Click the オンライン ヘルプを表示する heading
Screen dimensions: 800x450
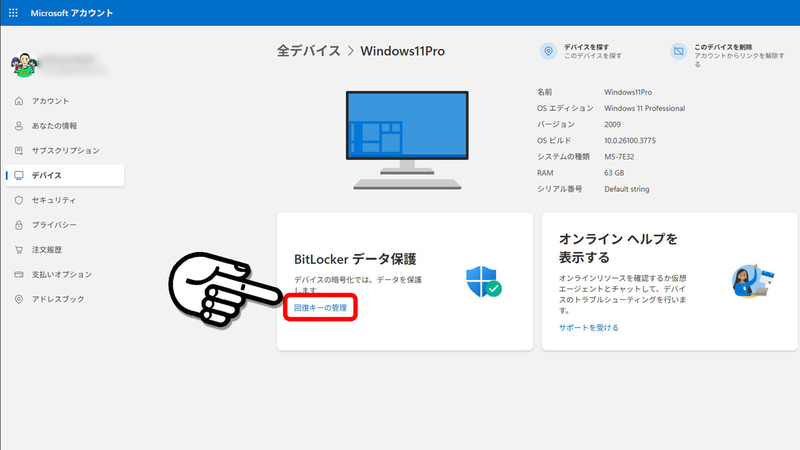(x=618, y=248)
